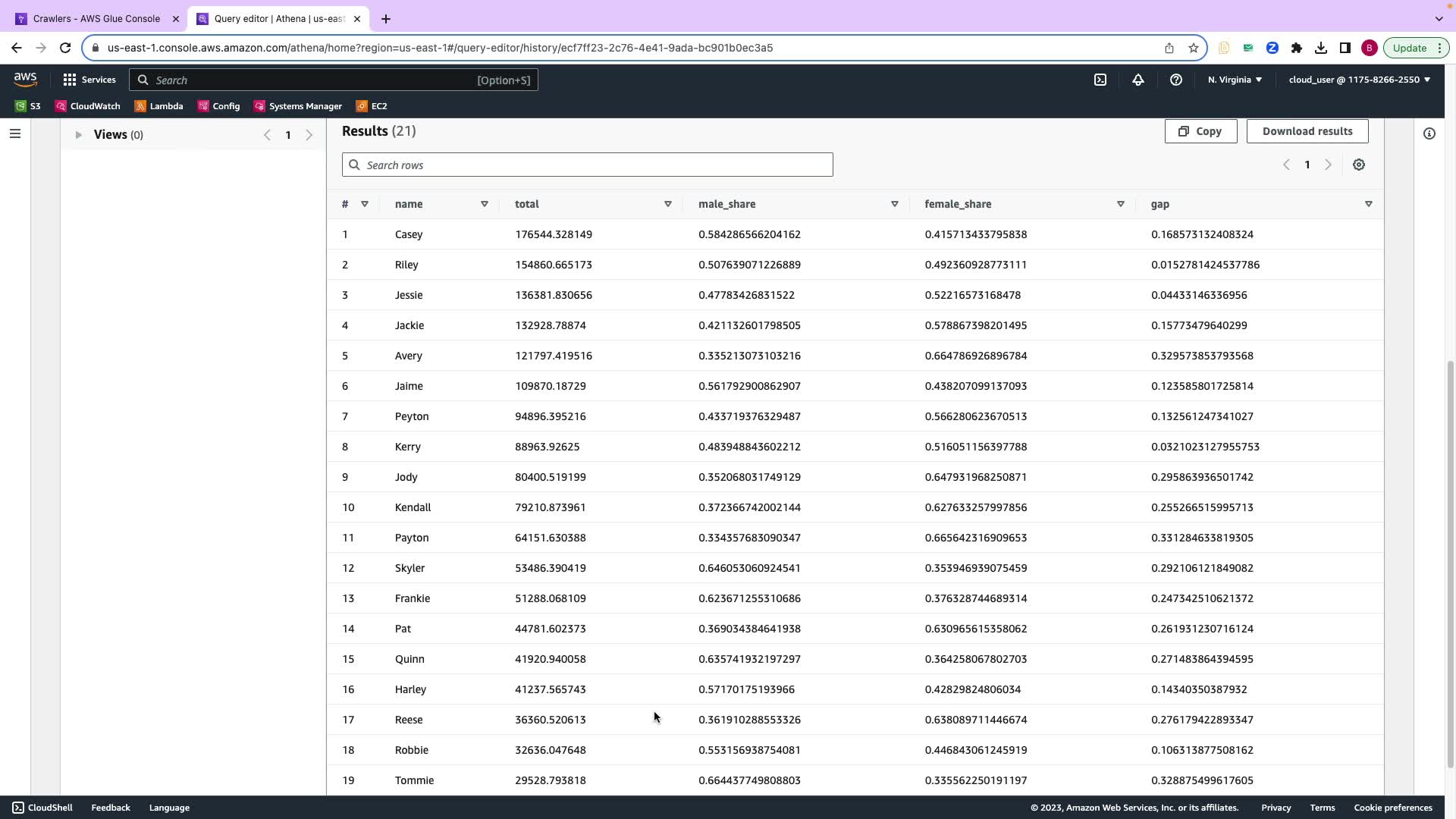Open the S3 bookmark shortcut
This screenshot has height=819, width=1456.
[28, 106]
